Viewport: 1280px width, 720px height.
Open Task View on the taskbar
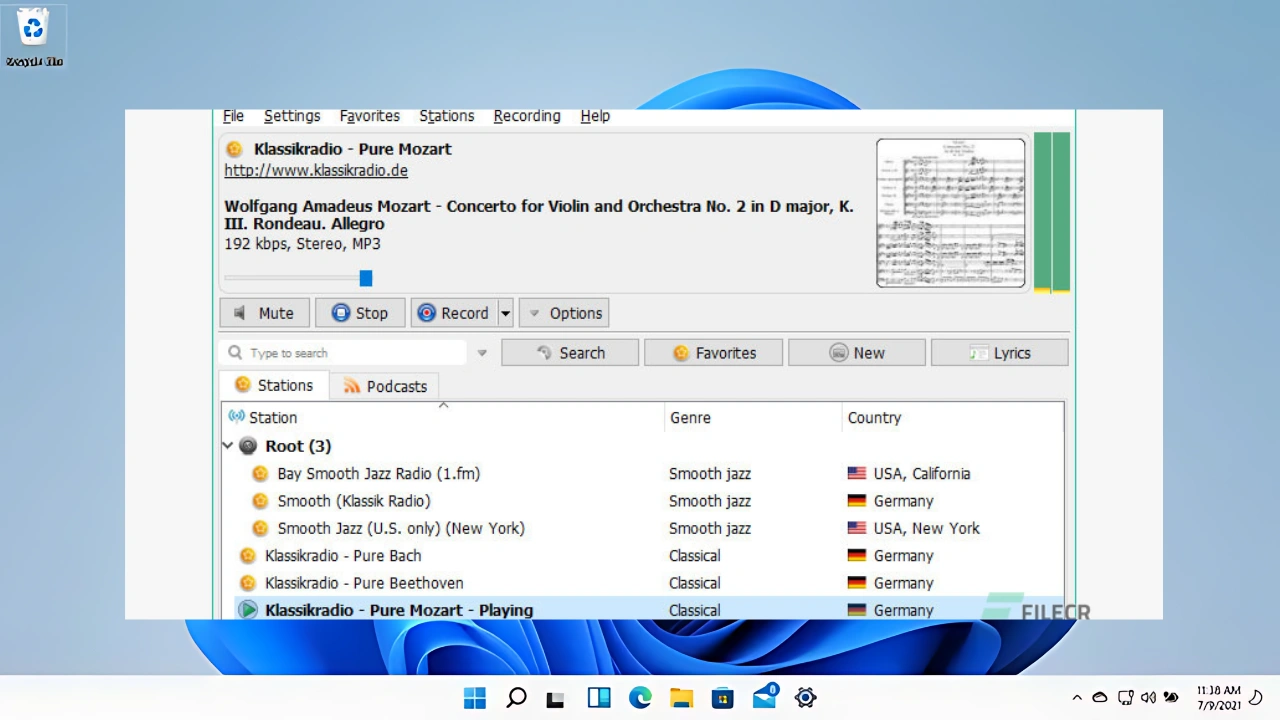(556, 698)
